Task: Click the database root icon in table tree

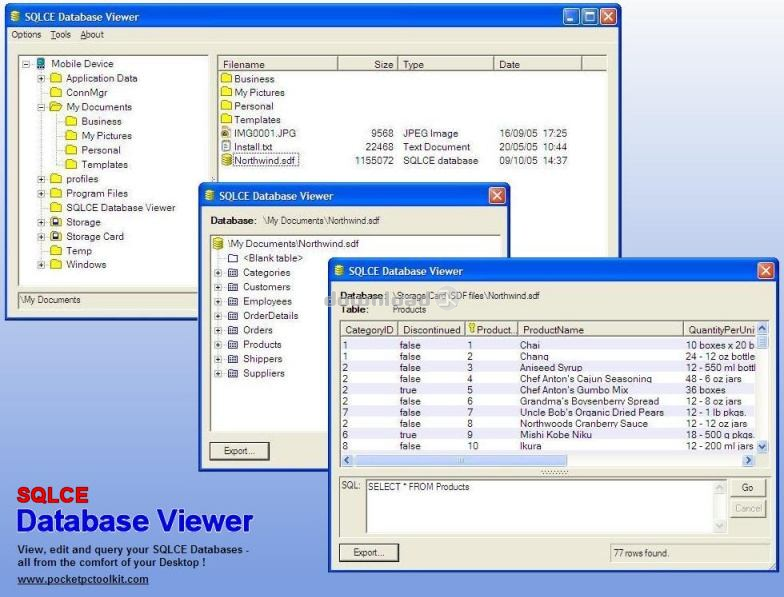Action: tap(218, 244)
